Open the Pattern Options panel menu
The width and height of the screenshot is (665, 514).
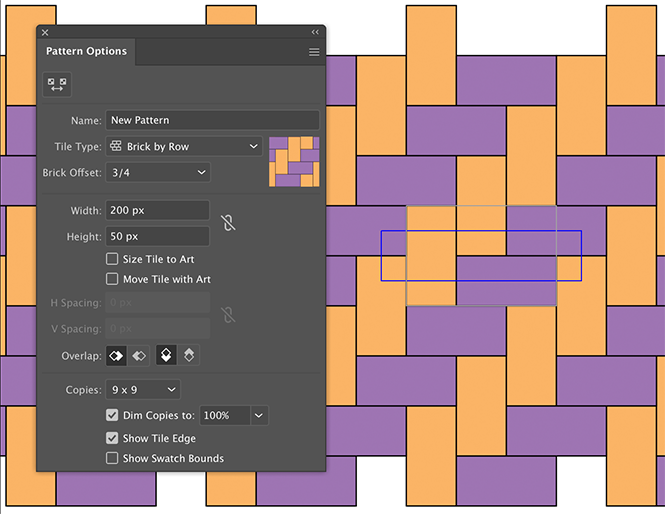[314, 52]
